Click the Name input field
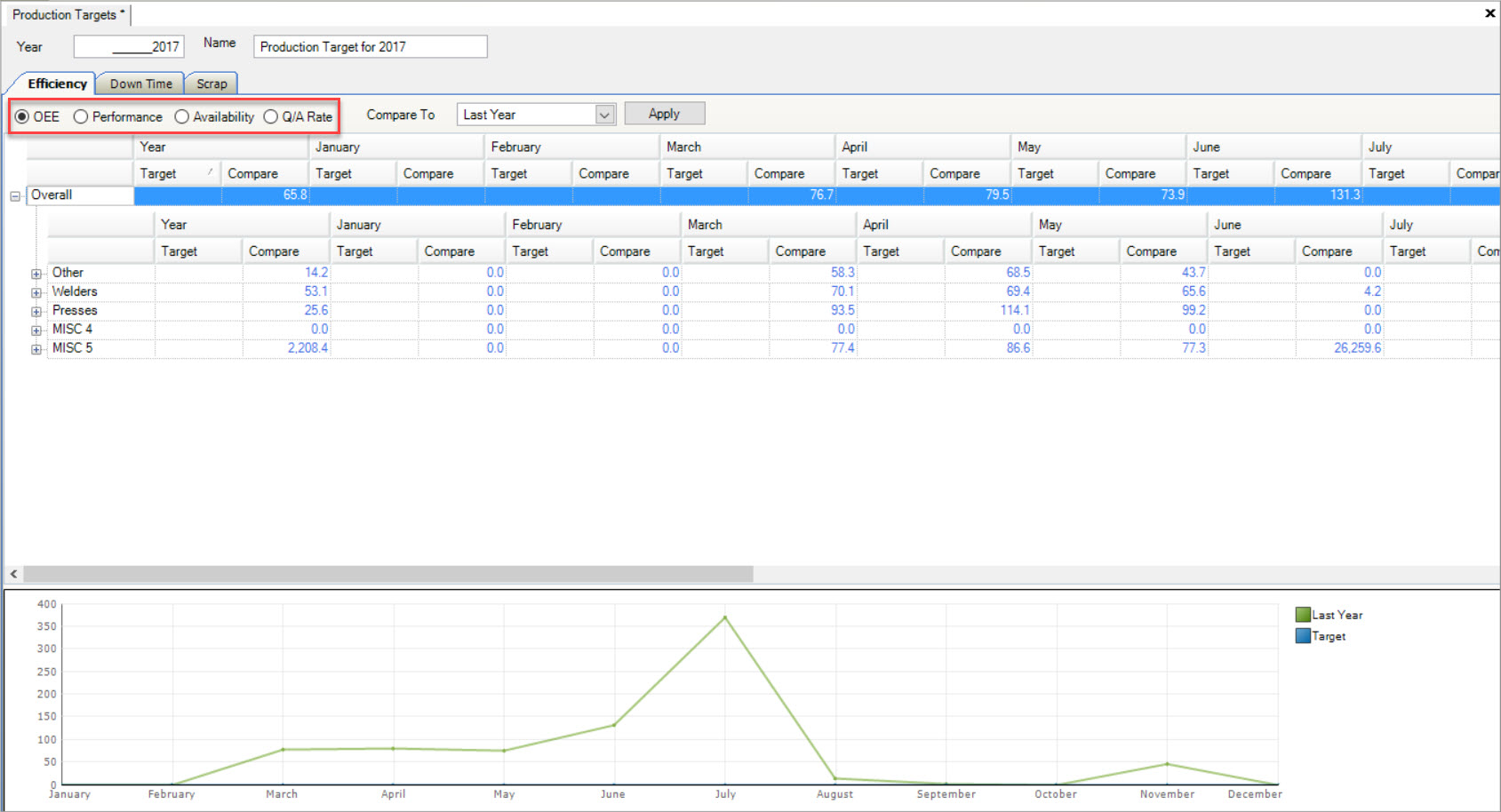This screenshot has height=812, width=1501. click(x=371, y=46)
